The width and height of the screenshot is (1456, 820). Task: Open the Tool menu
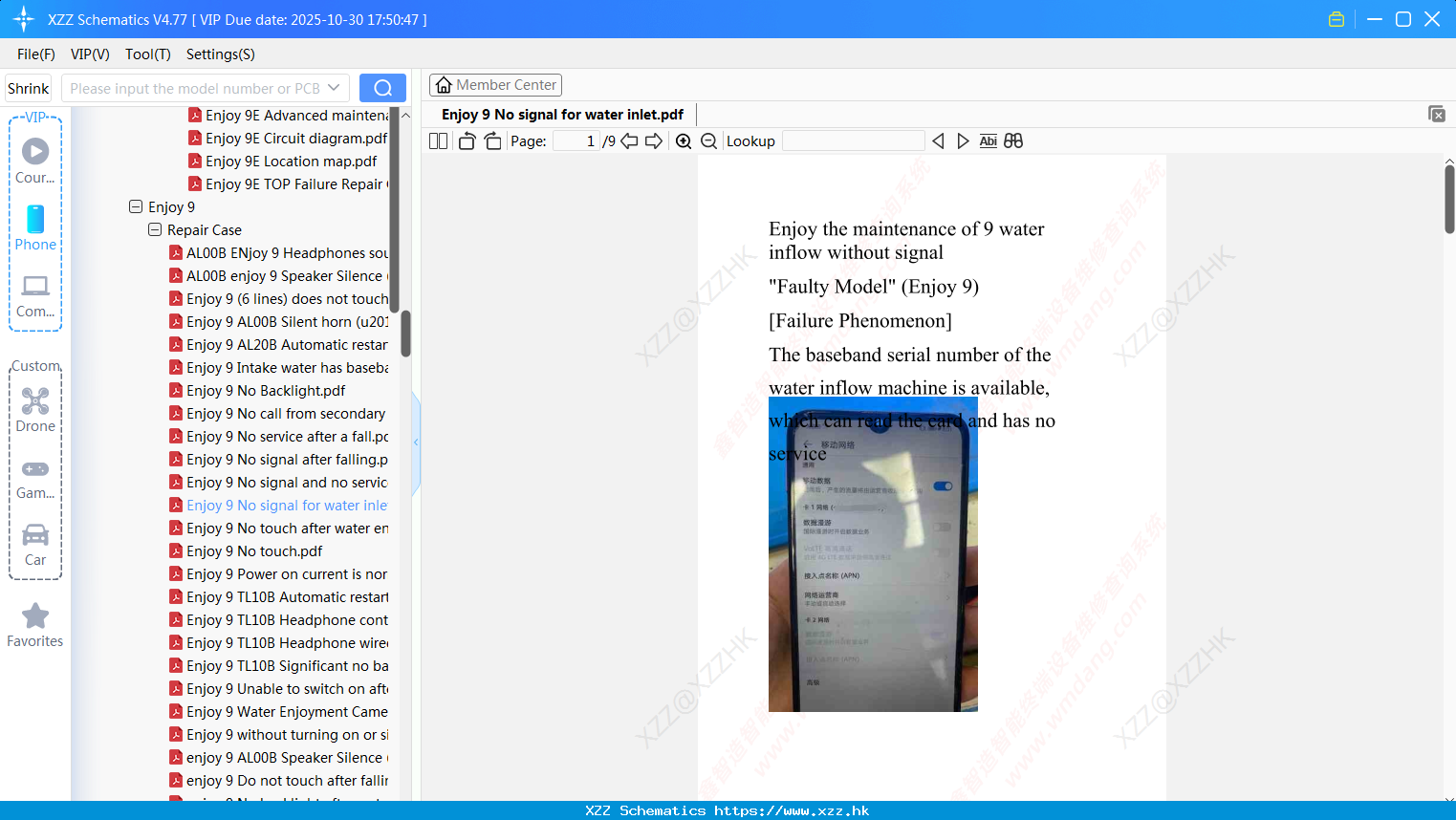pyautogui.click(x=148, y=54)
